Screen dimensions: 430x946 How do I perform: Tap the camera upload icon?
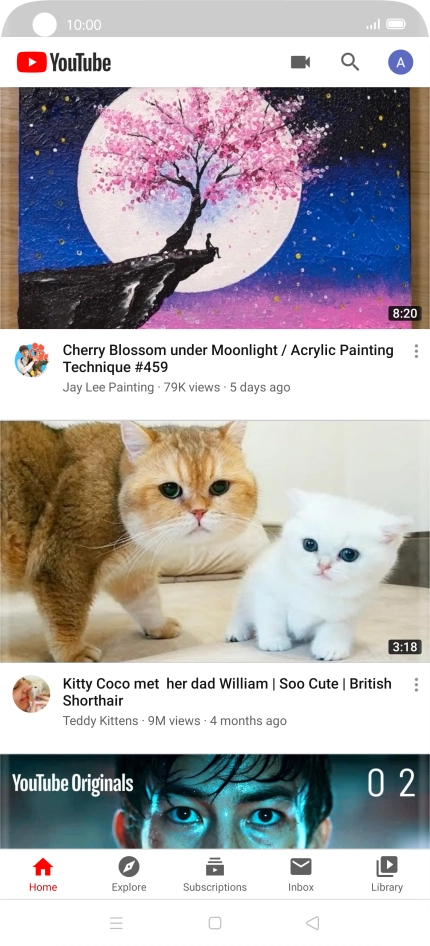point(300,62)
